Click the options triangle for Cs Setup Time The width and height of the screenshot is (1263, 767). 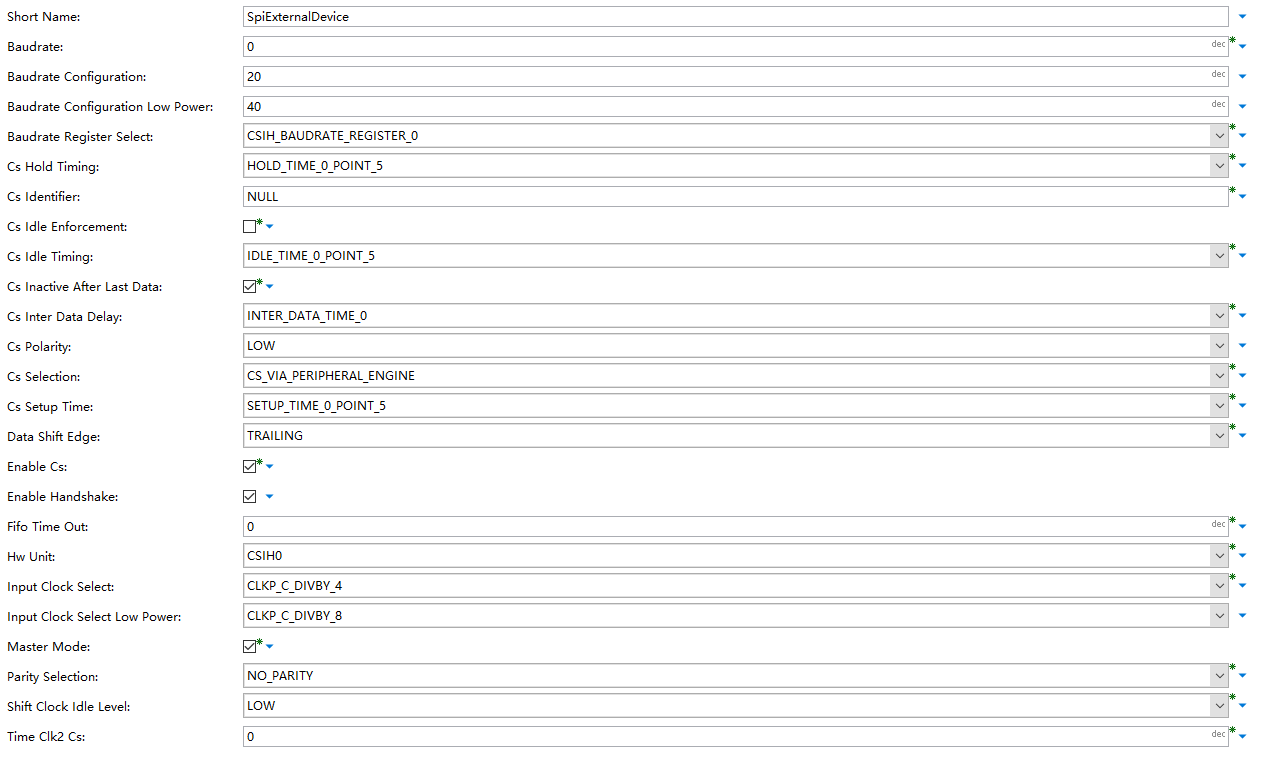coord(1240,405)
